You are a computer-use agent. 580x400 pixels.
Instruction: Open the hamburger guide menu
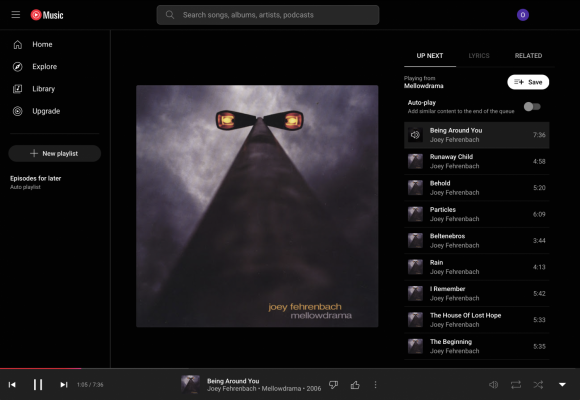16,15
